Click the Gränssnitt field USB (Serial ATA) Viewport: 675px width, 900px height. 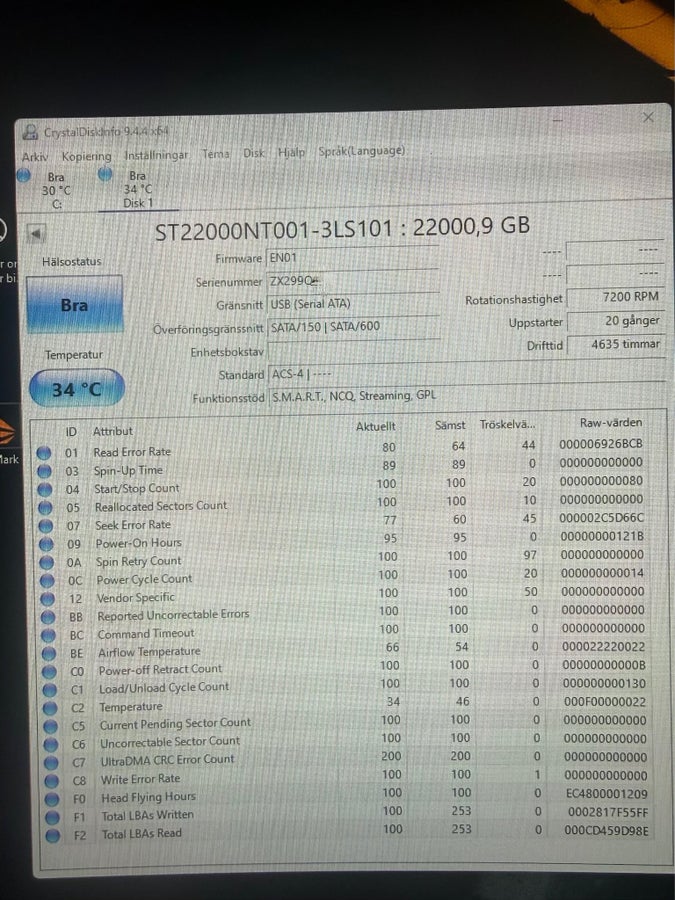point(353,304)
